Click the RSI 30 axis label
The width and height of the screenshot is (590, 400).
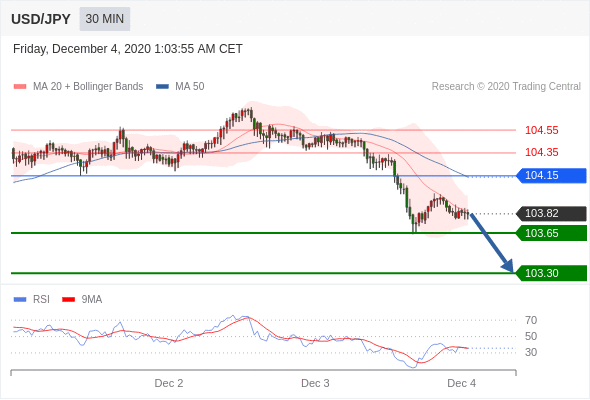(531, 353)
